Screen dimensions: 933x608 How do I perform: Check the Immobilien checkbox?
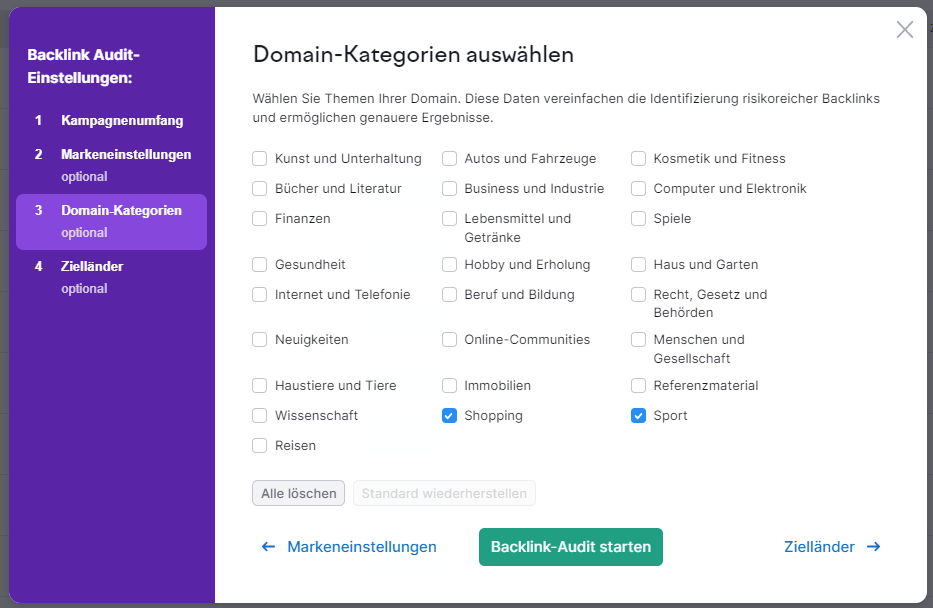(449, 385)
